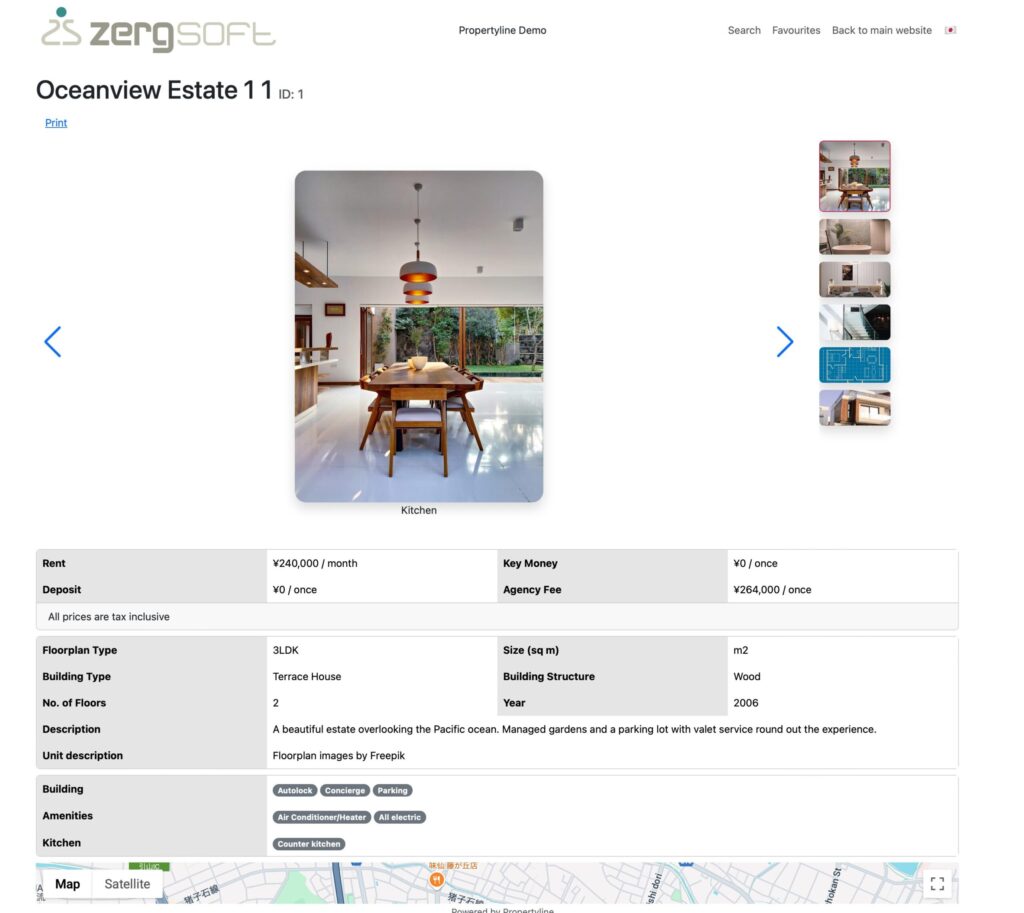This screenshot has width=1024, height=913.
Task: Click the 3LDK floorplan type value
Action: click(285, 650)
